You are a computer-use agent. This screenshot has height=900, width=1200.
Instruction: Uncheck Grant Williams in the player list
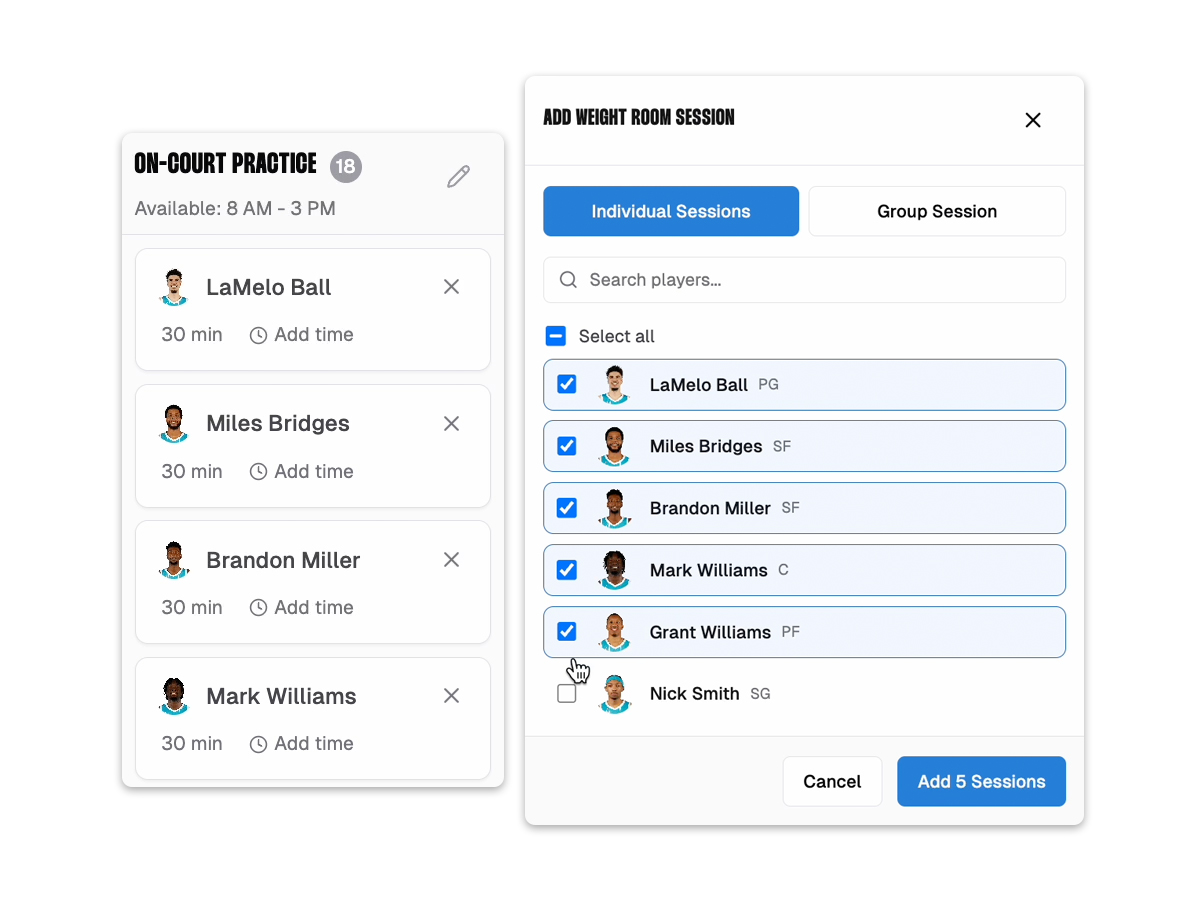click(x=567, y=631)
